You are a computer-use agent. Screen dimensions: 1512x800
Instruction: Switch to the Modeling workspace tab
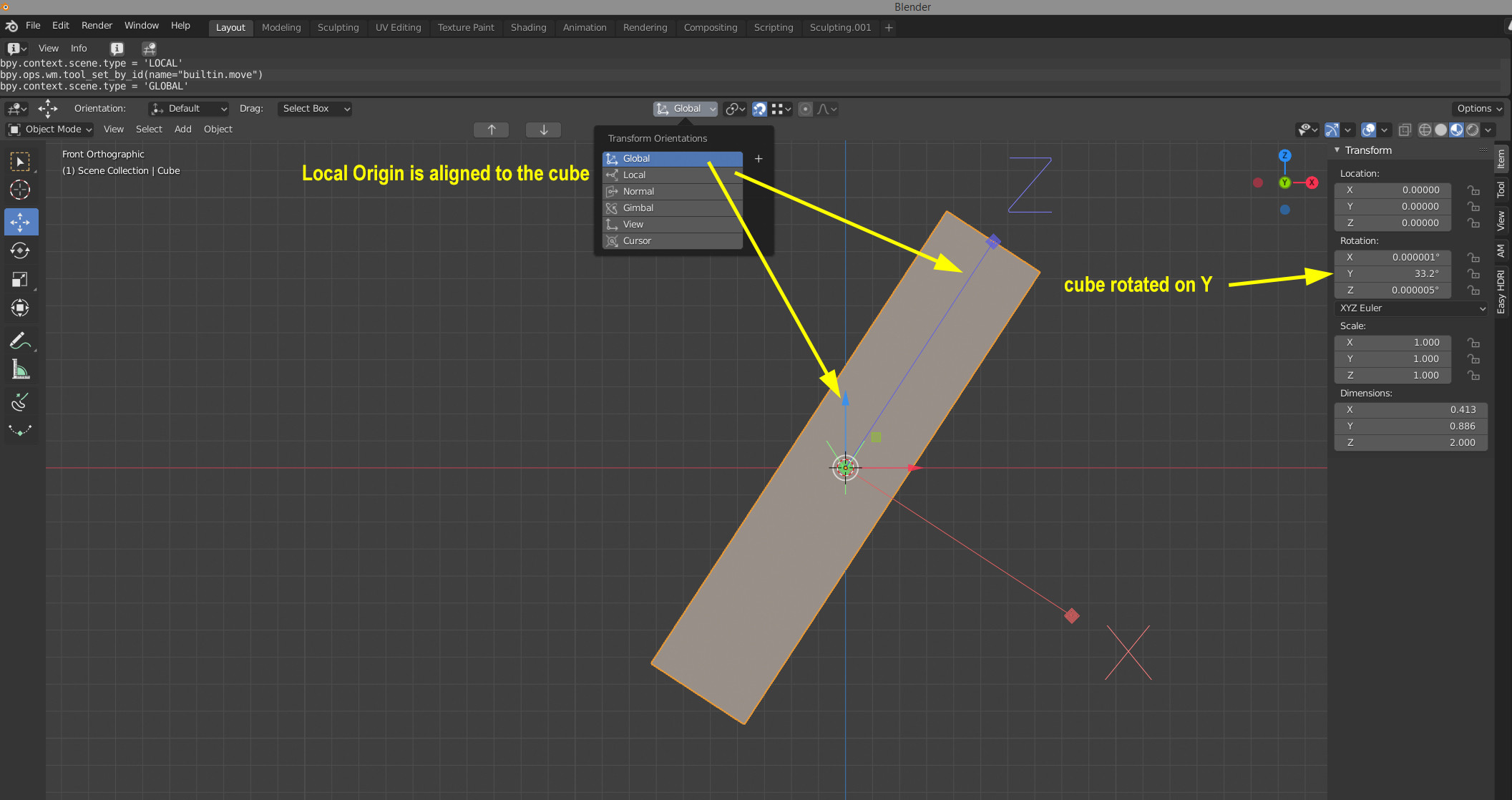[x=281, y=27]
